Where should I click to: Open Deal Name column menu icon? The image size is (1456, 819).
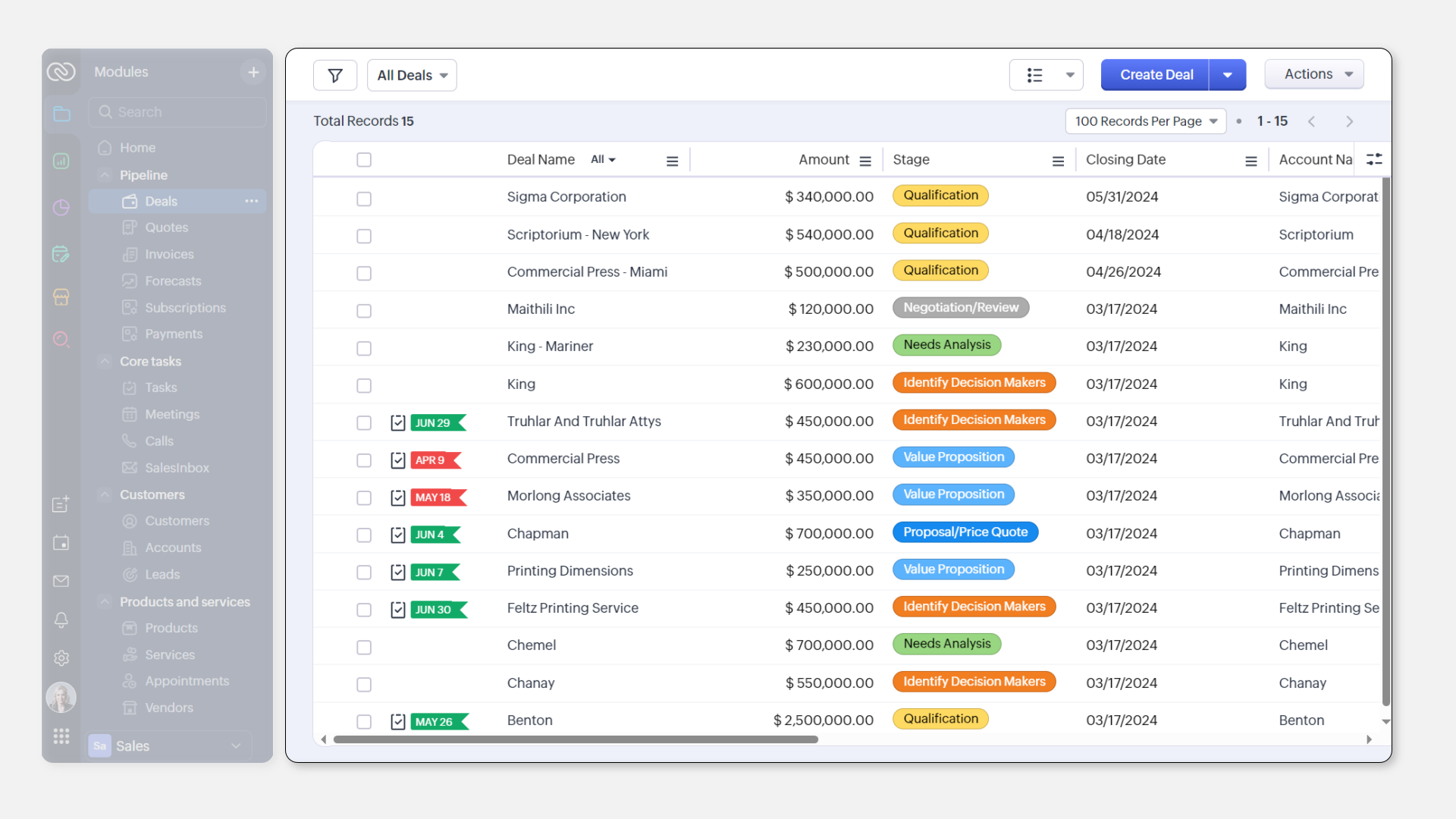point(672,161)
